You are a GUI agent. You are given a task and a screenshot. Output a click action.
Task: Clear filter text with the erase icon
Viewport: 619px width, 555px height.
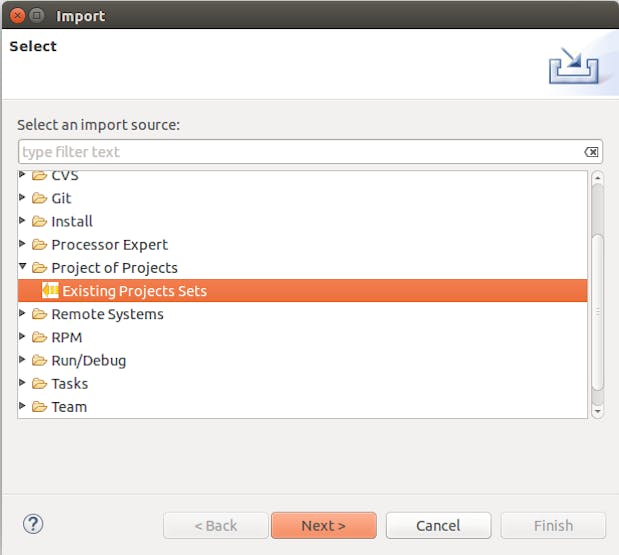tap(591, 152)
